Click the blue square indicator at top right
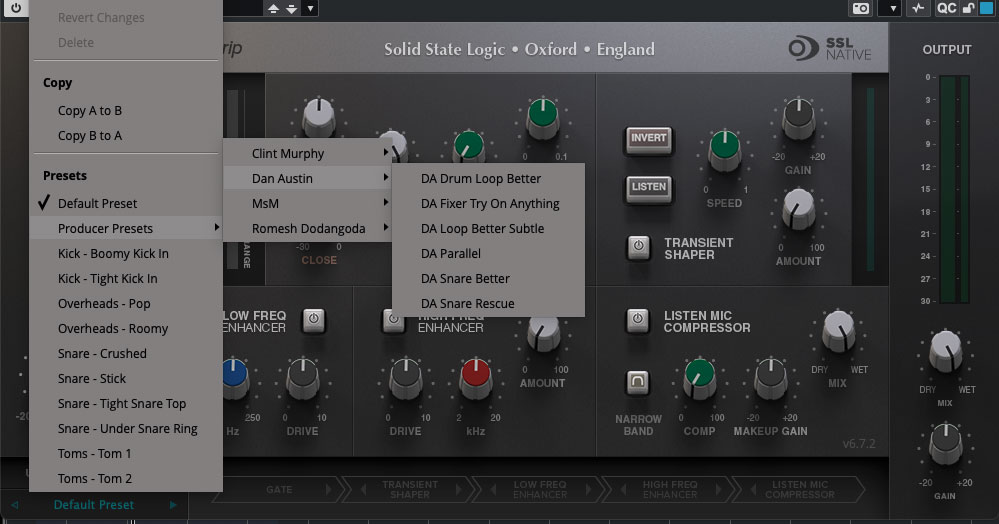This screenshot has height=524, width=999. pyautogui.click(x=985, y=8)
